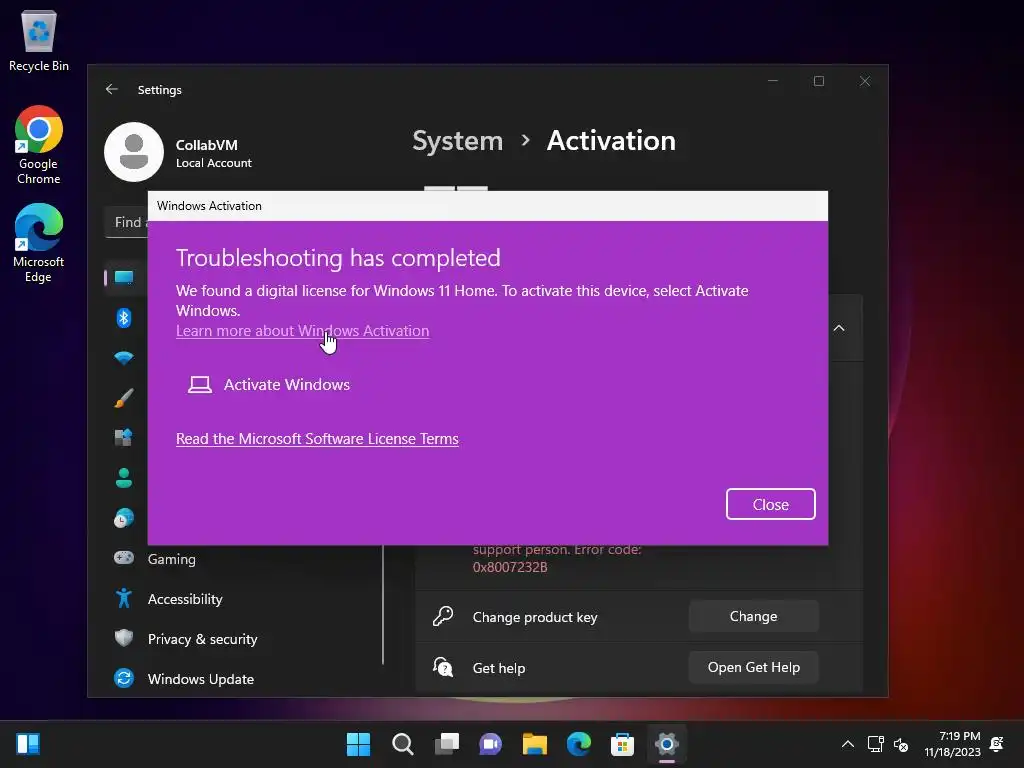Open the clock and date flyout

[x=953, y=744]
